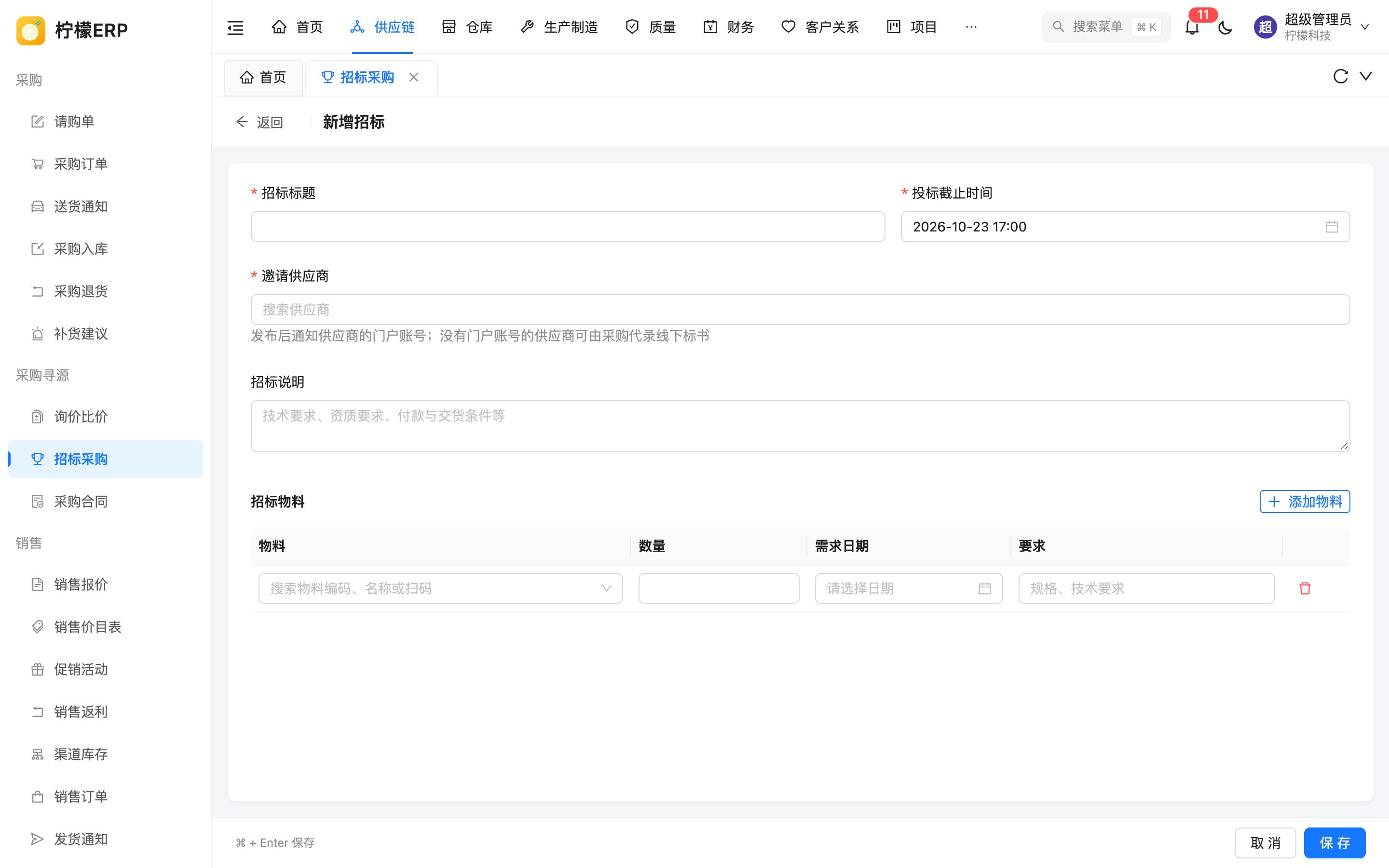Open 采购入库 in sidebar
The image size is (1389, 868).
pos(105,249)
